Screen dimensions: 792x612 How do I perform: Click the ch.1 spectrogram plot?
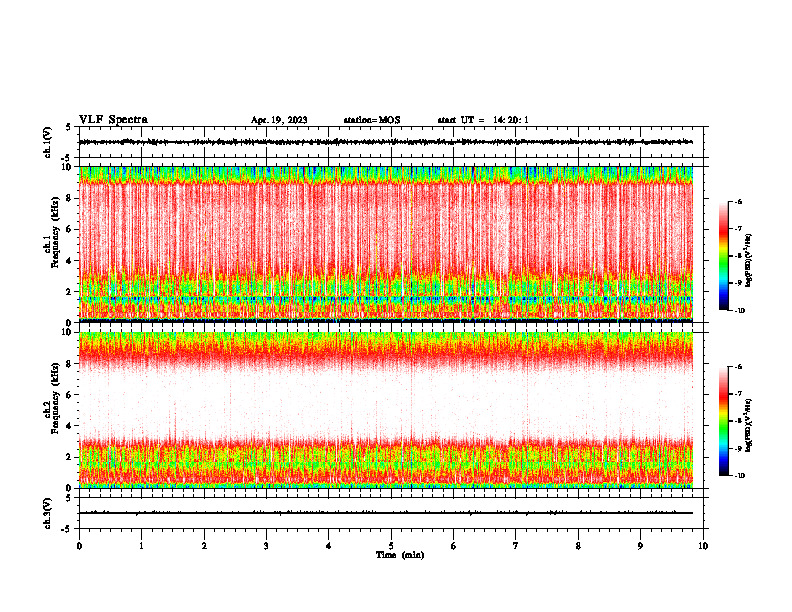point(391,244)
